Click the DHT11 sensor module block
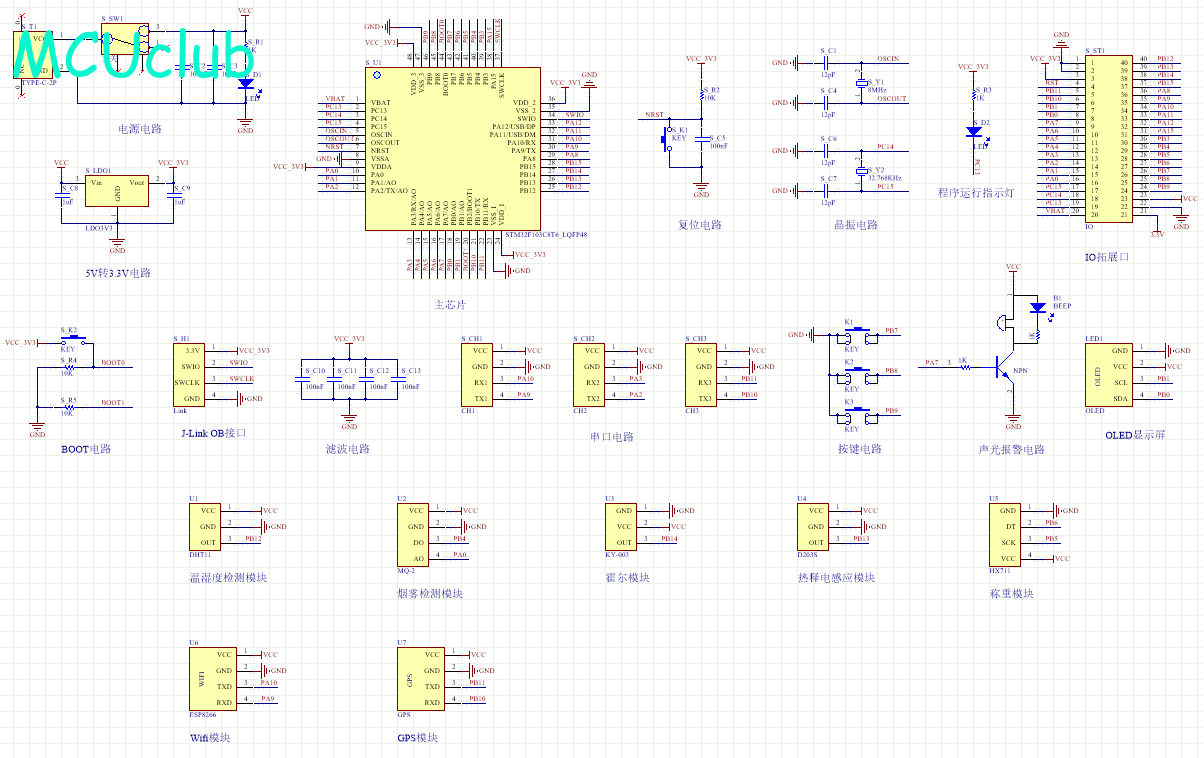1204x758 pixels. [207, 526]
